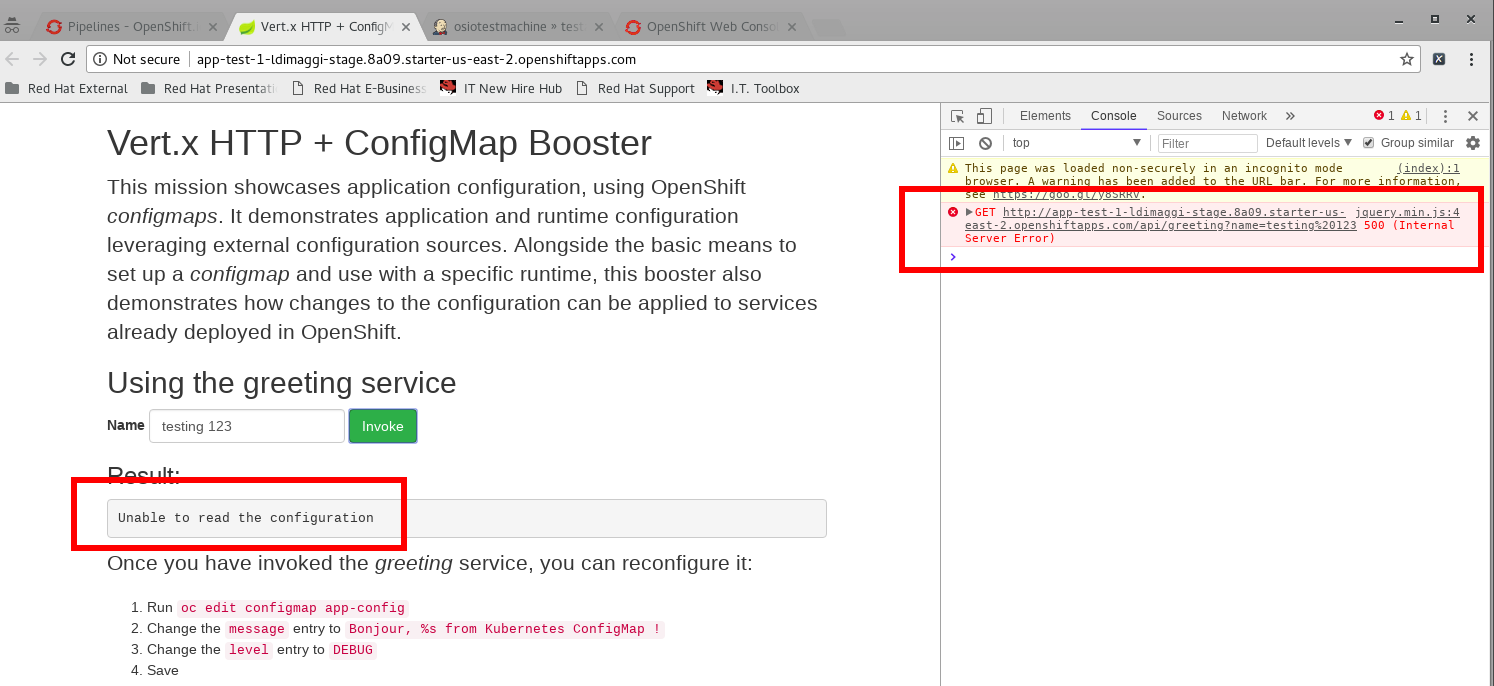Select the Vert.x HTTP + ConfigMap tab
This screenshot has width=1494, height=686.
coord(323,27)
